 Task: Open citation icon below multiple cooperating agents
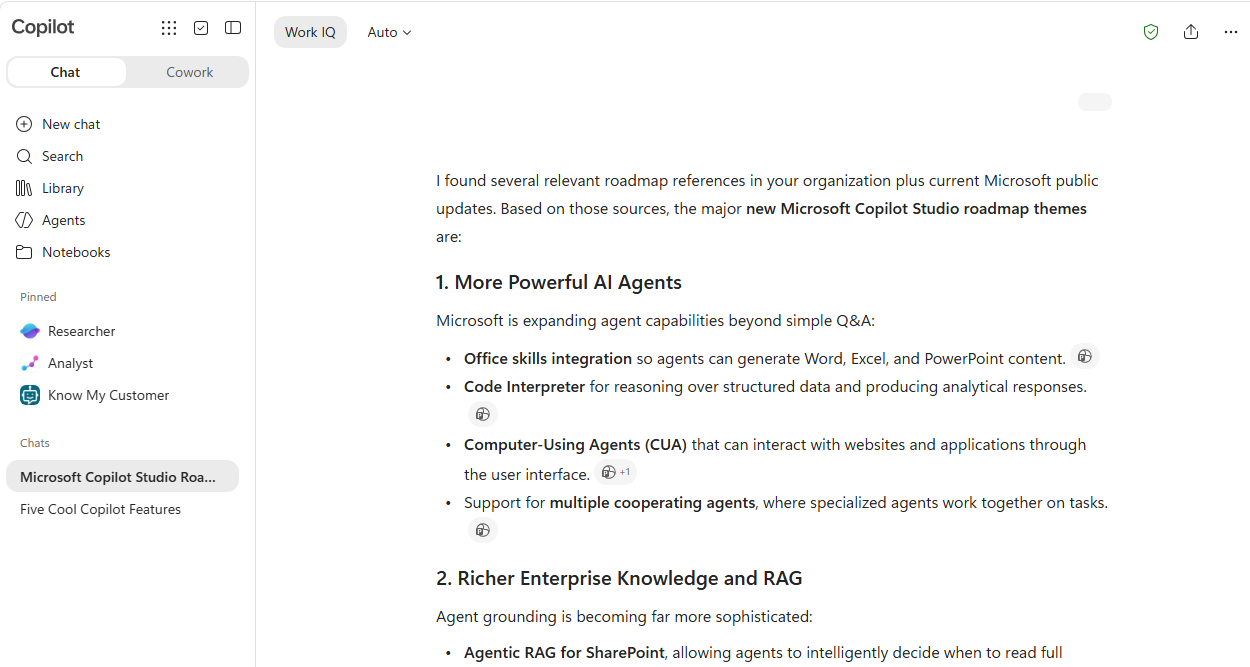[x=483, y=530]
